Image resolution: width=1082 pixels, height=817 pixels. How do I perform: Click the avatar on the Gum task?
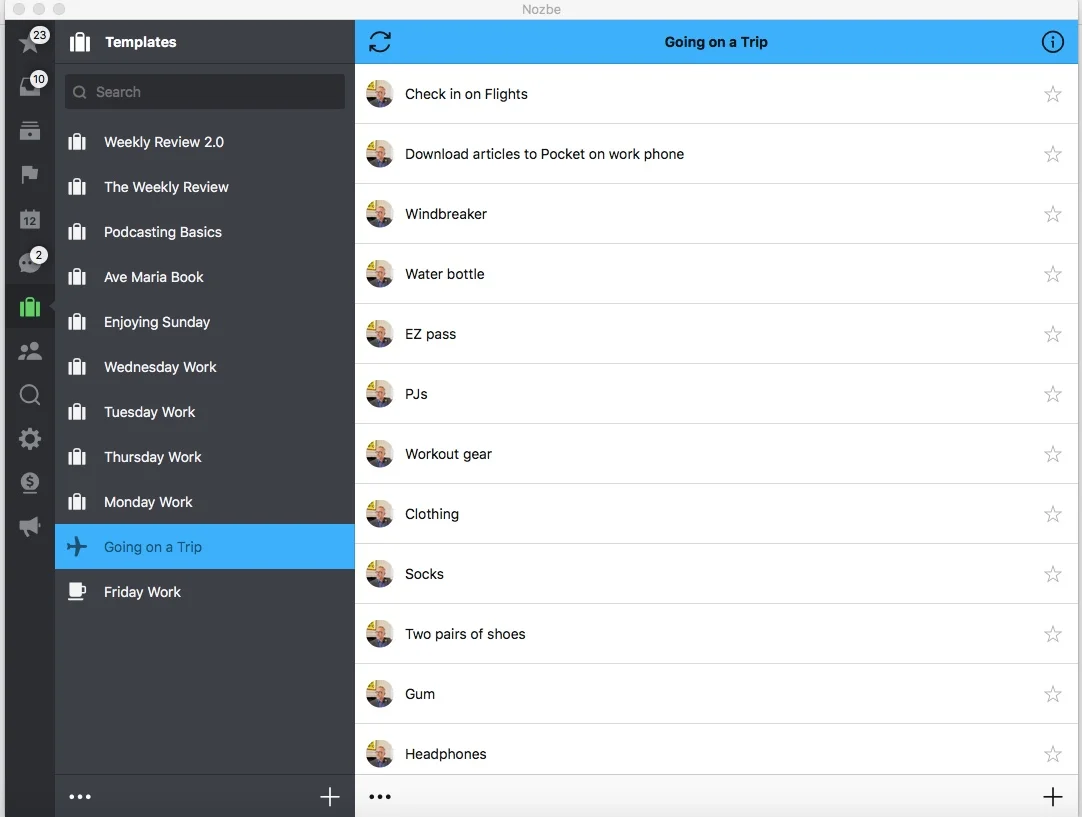380,694
